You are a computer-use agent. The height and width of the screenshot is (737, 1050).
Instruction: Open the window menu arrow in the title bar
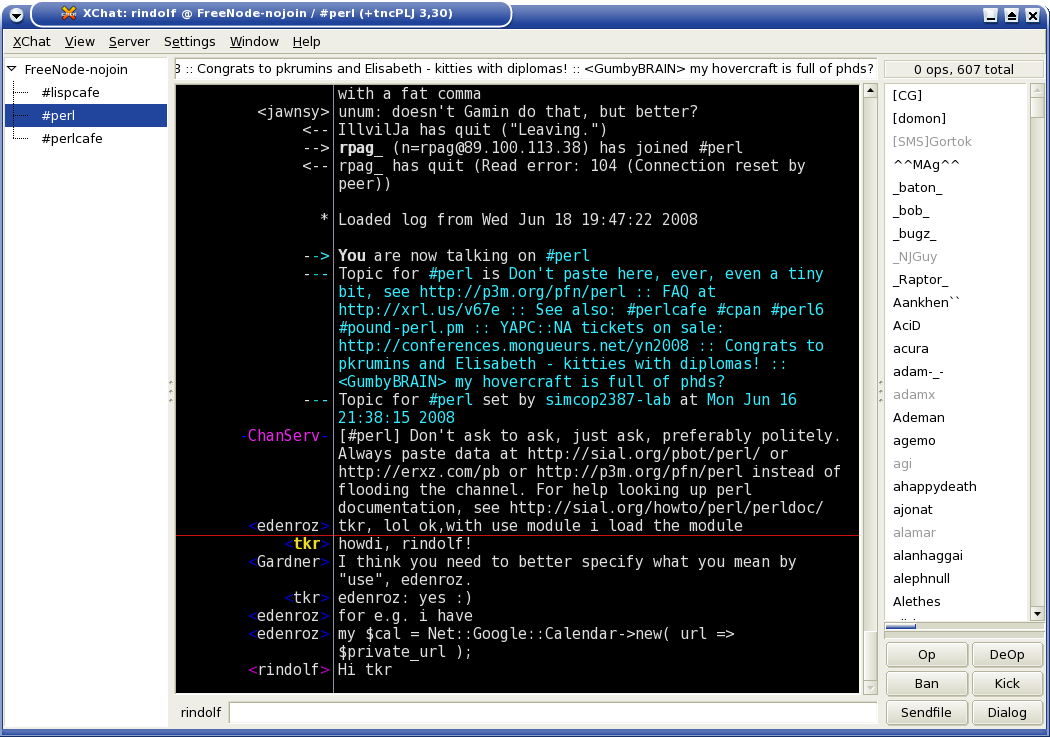(17, 14)
